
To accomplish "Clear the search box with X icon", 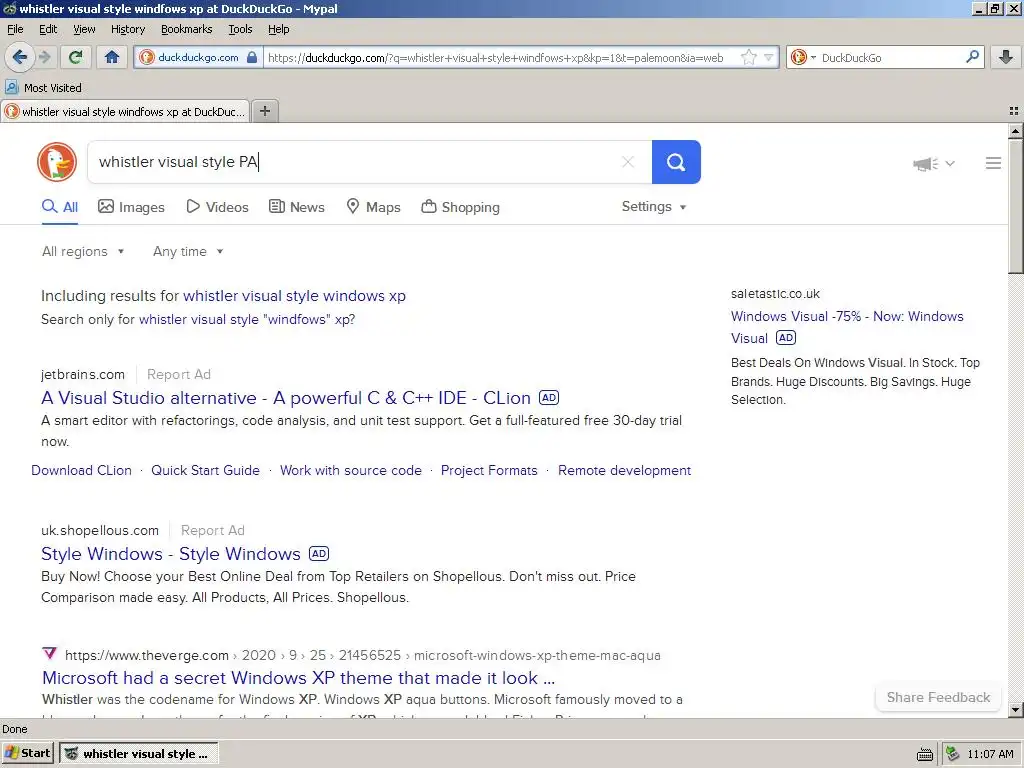I will [628, 162].
